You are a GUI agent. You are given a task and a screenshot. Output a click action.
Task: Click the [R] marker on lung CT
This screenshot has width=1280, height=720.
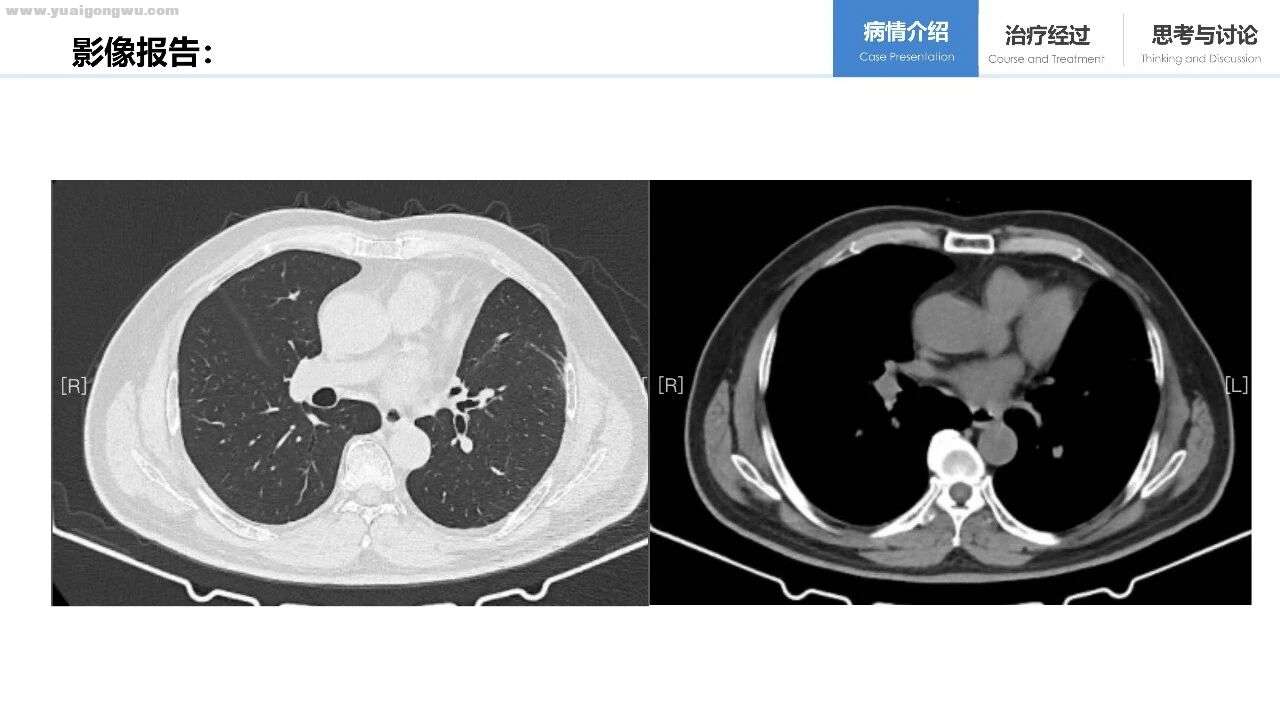click(x=74, y=385)
